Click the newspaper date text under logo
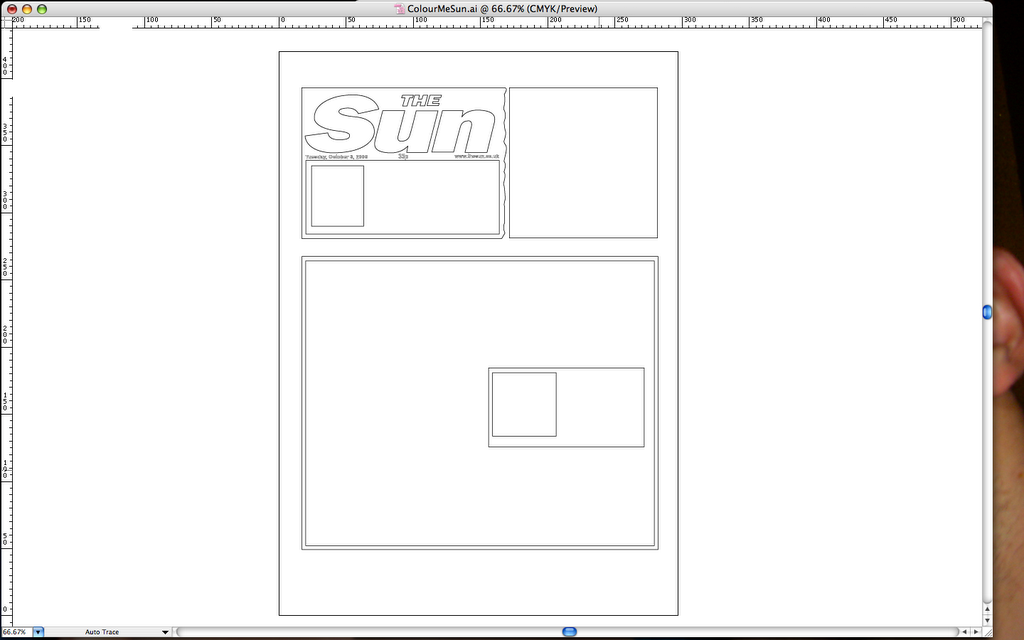 (336, 157)
